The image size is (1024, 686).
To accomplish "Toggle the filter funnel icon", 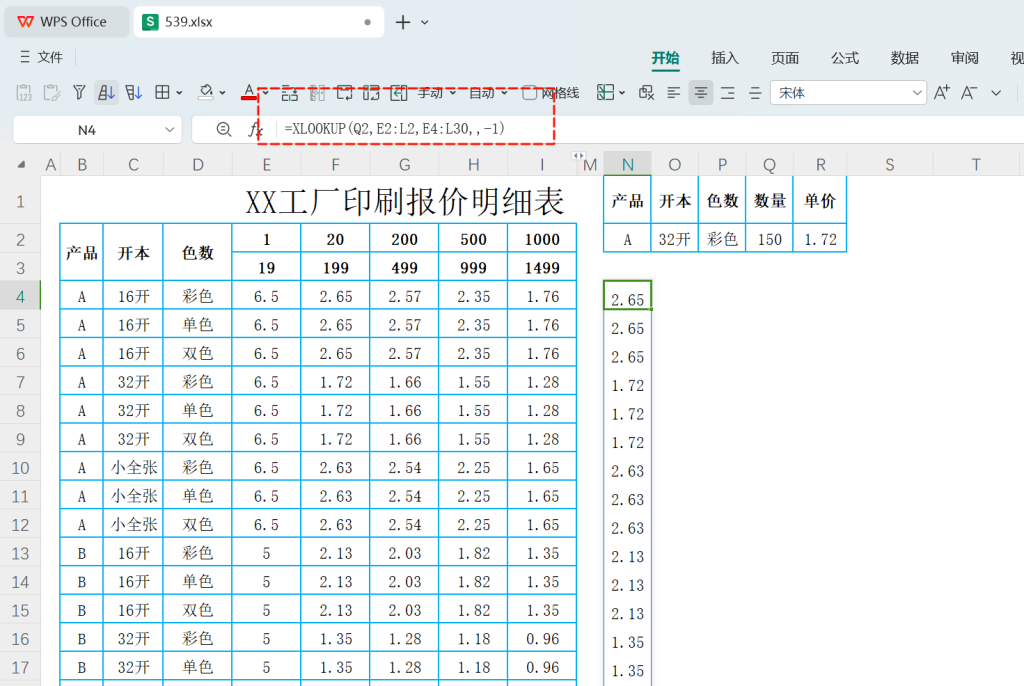I will pyautogui.click(x=79, y=93).
